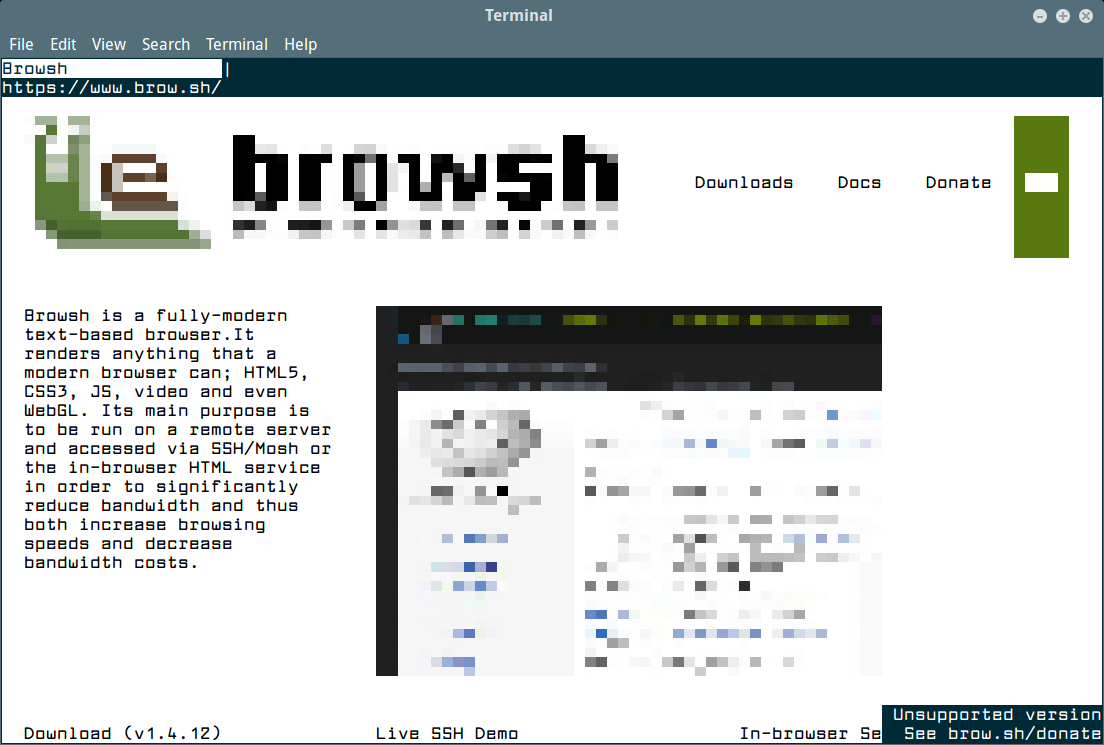Click the Unsupported version notice

pos(996,715)
